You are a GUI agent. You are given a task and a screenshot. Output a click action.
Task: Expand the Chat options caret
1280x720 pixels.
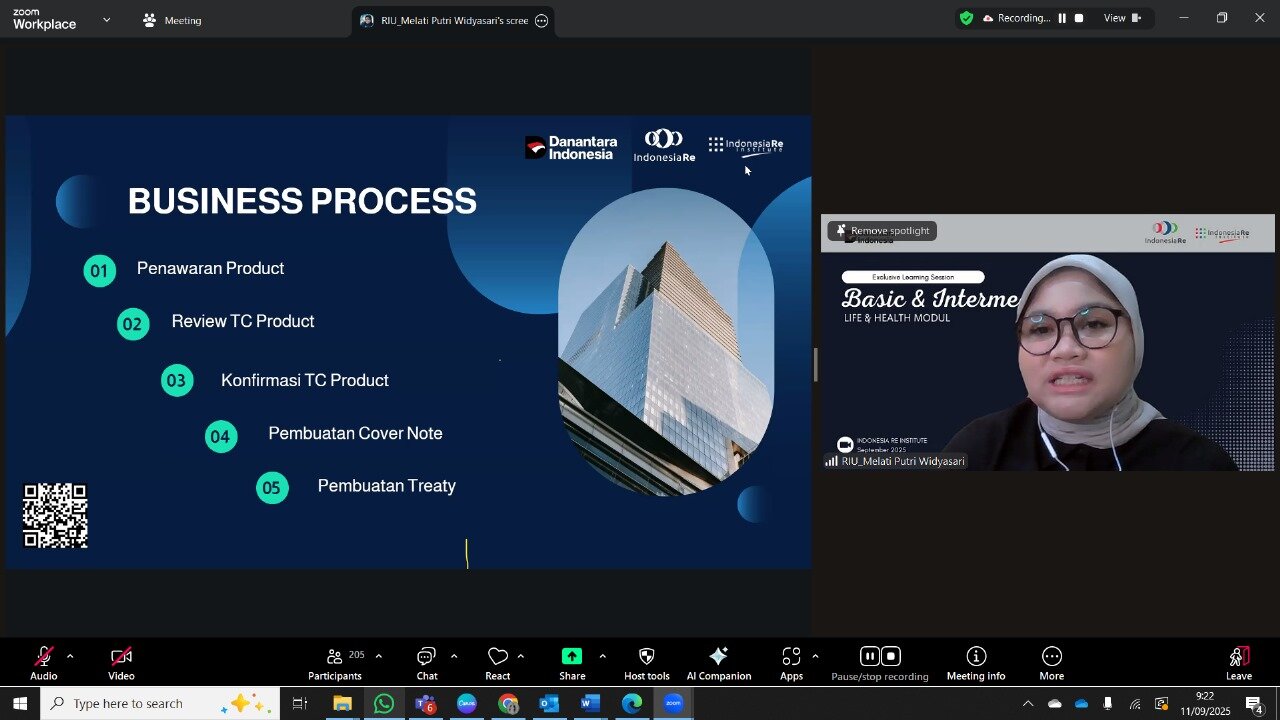point(454,656)
